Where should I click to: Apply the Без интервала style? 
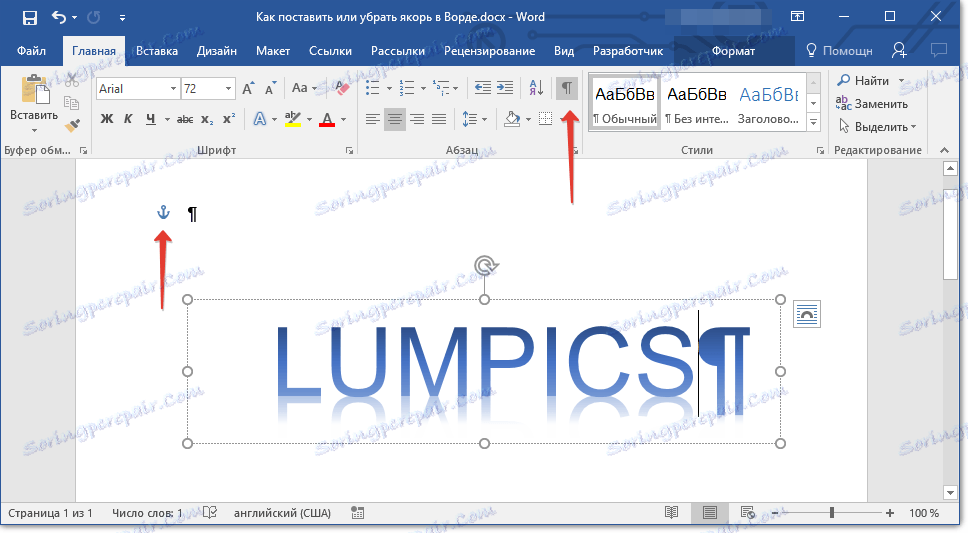(696, 104)
